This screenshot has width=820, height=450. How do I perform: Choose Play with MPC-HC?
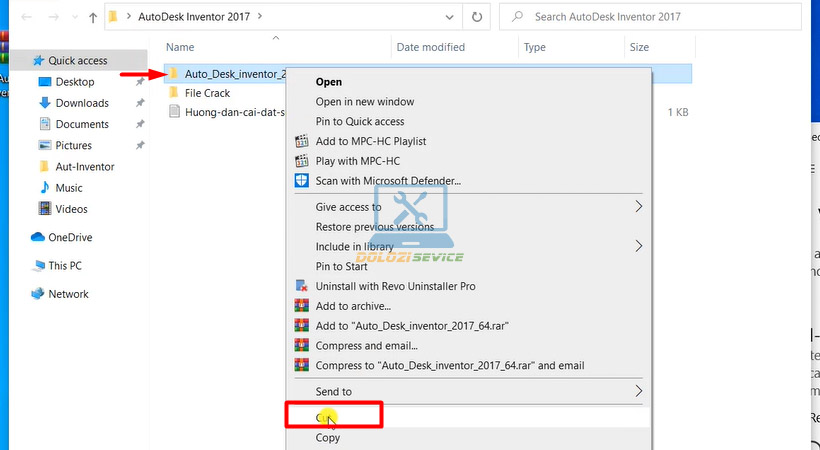[358, 161]
